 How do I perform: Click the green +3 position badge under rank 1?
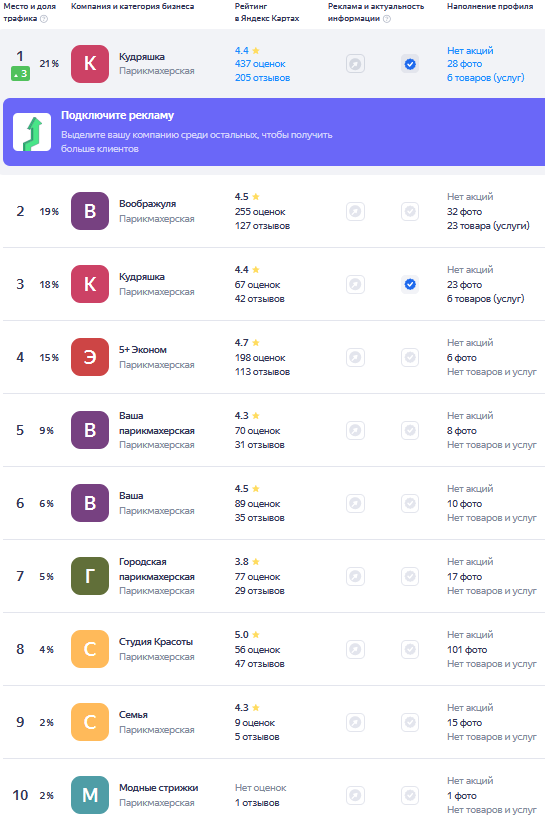tap(20, 74)
